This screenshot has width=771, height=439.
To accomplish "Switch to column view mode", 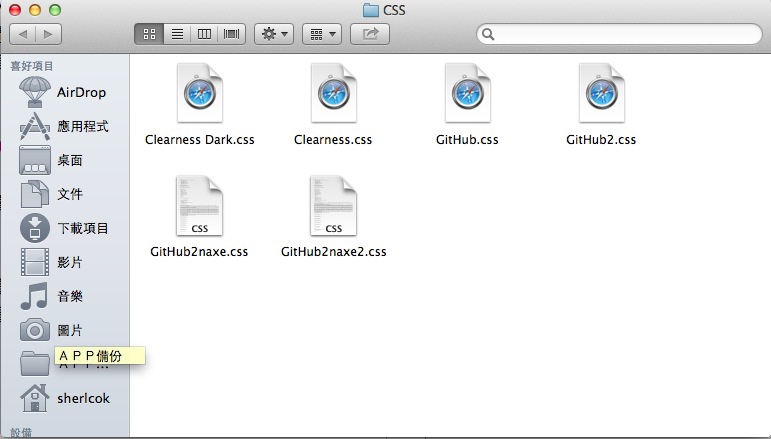I will pyautogui.click(x=204, y=34).
